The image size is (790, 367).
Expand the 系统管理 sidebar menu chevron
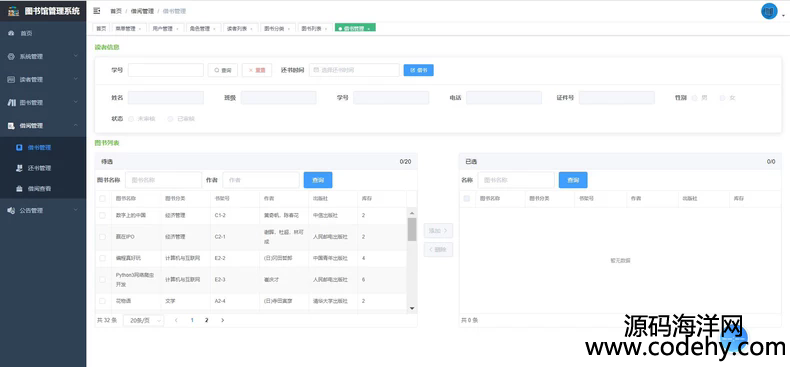tap(76, 56)
